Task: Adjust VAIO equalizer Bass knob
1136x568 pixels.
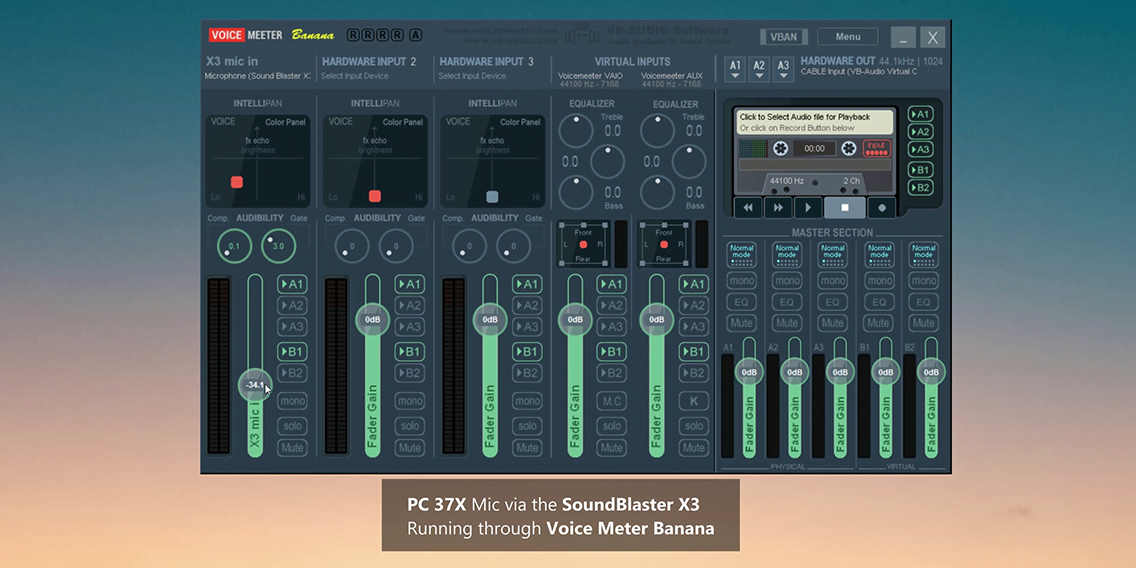Action: 576,193
